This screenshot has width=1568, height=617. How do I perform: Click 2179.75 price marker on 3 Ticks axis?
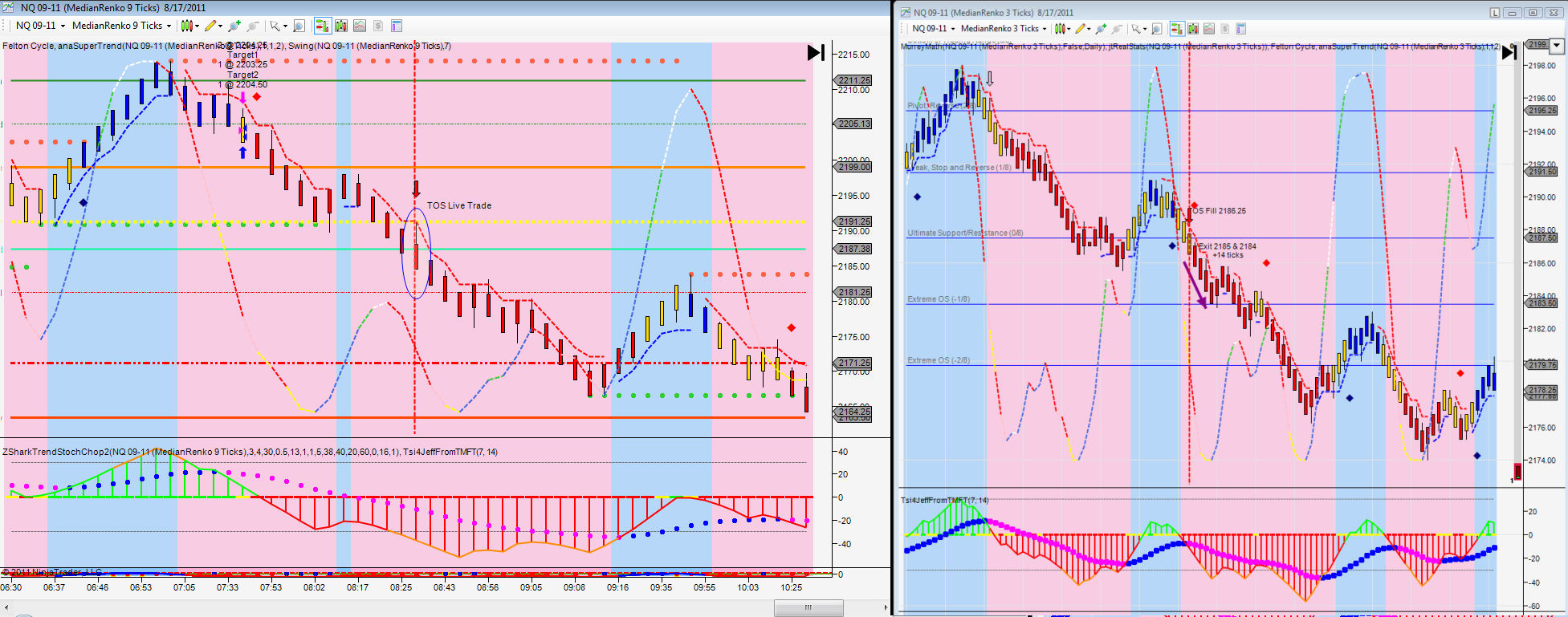pos(1542,365)
